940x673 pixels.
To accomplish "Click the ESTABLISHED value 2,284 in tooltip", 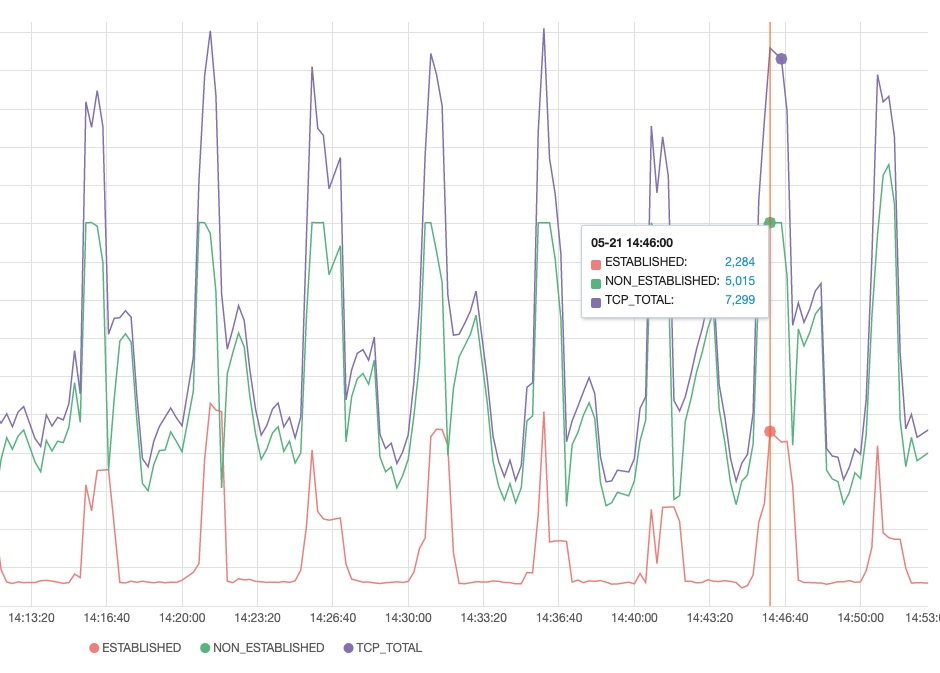I will (x=739, y=262).
